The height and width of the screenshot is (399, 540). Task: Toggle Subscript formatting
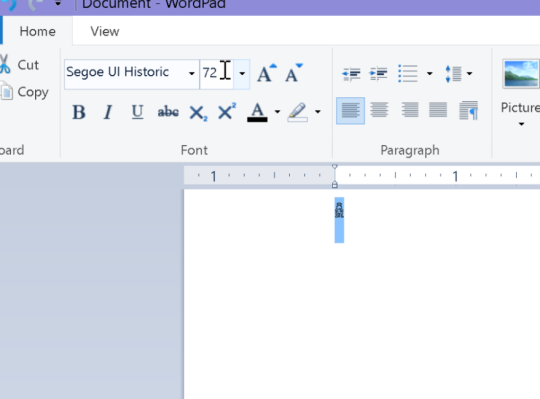198,113
